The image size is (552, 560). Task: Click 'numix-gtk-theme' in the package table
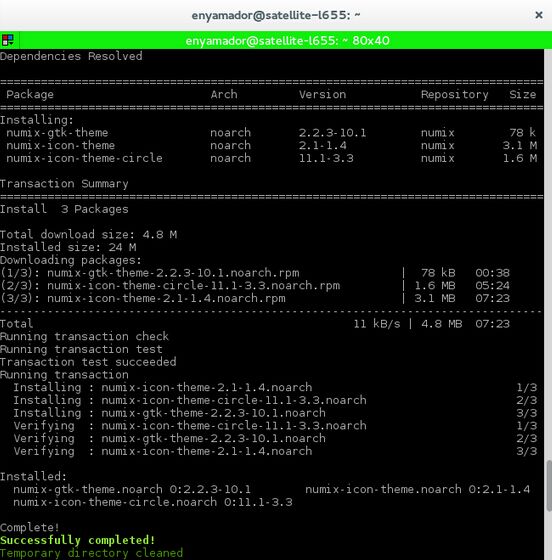point(57,133)
